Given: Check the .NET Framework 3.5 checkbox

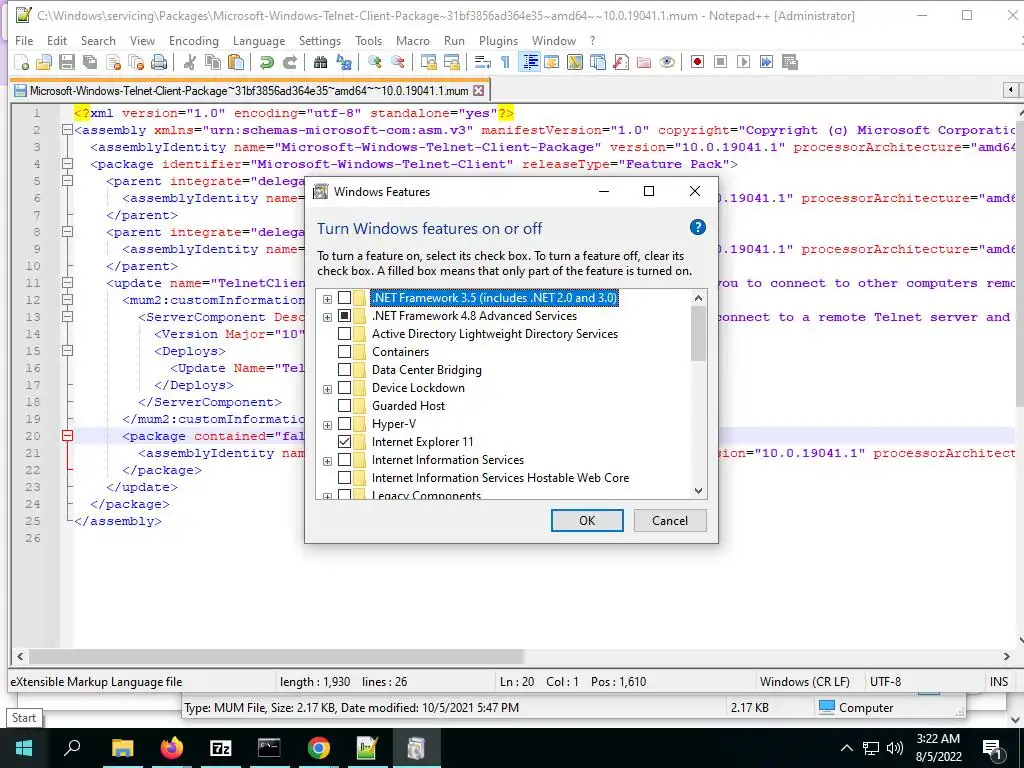Looking at the screenshot, I should click(344, 298).
